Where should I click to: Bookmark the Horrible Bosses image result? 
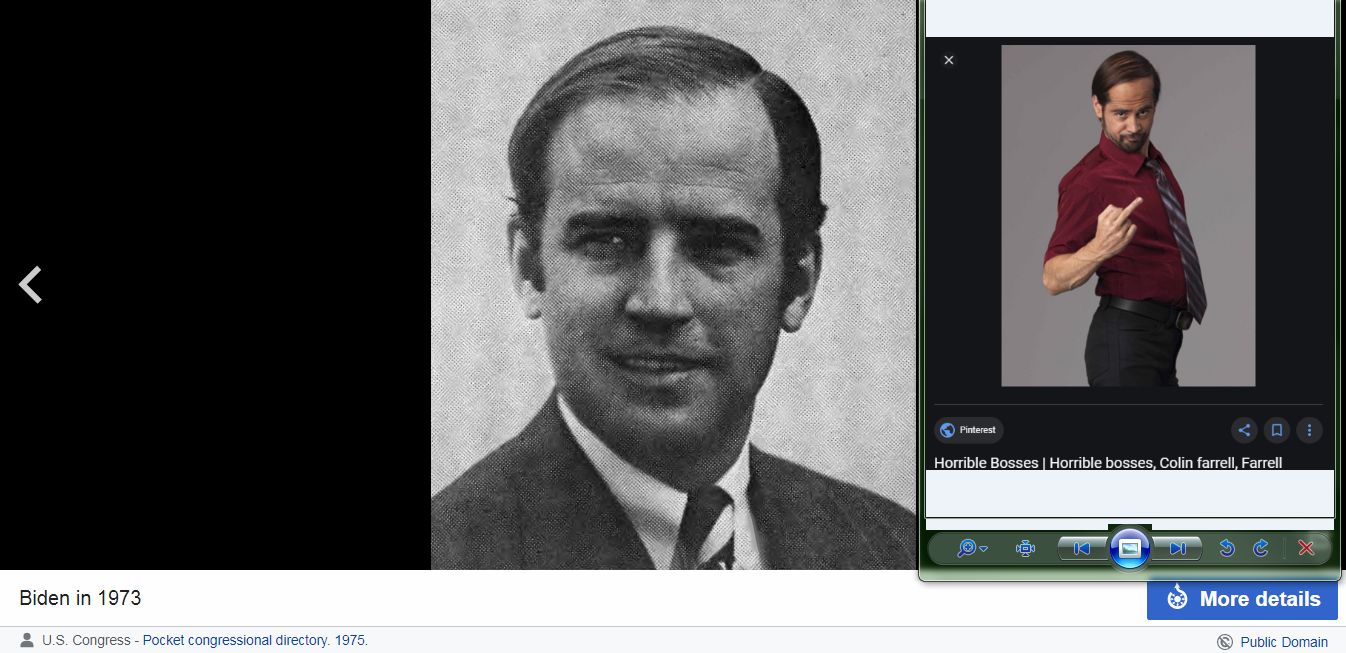click(1276, 430)
